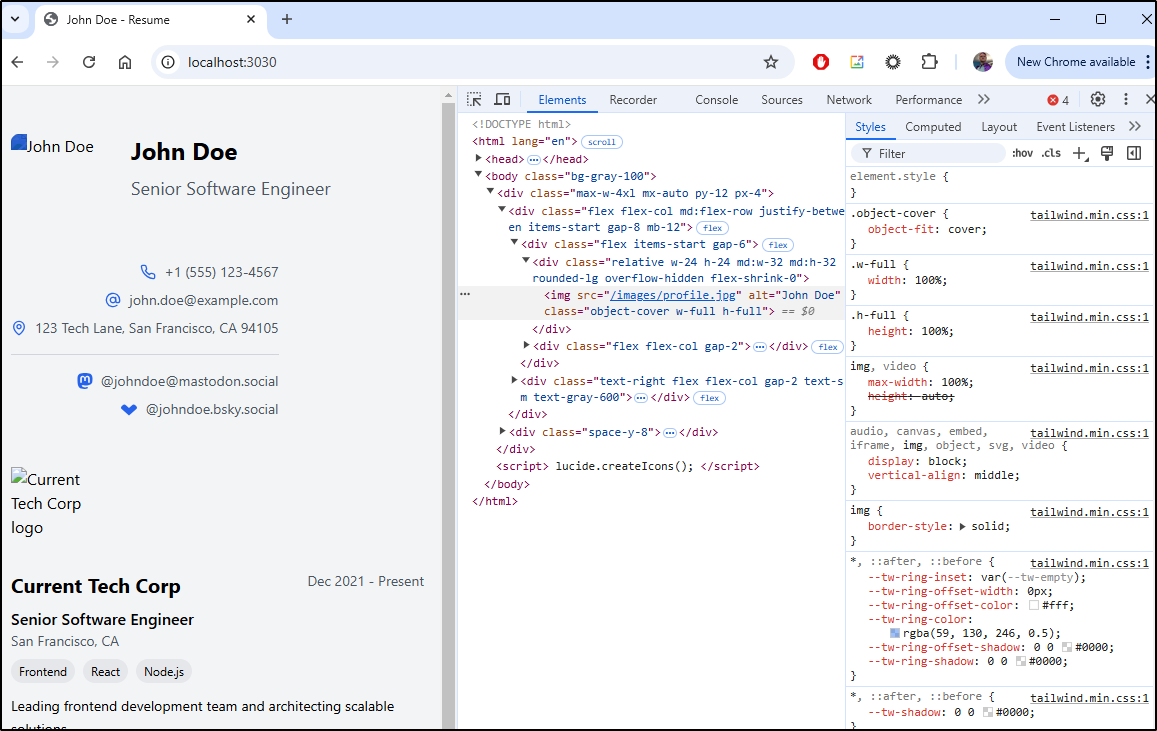Click New Chrome available update button
This screenshot has height=731, width=1157.
pyautogui.click(x=1076, y=62)
